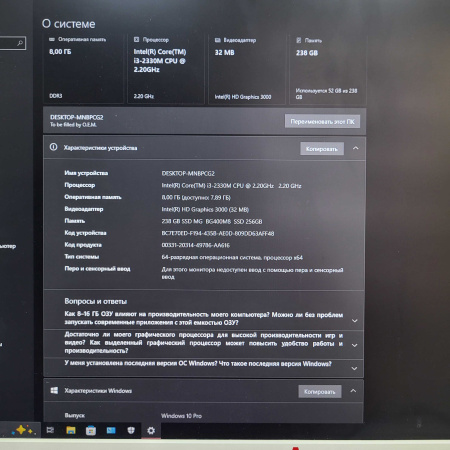This screenshot has width=450, height=450.
Task: Click the RAM icon on the Оперативная память card
Action: click(52, 39)
